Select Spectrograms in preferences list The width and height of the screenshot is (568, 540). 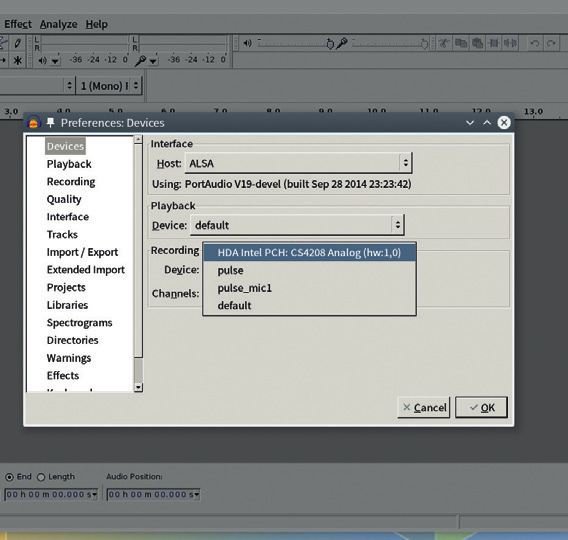[79, 322]
